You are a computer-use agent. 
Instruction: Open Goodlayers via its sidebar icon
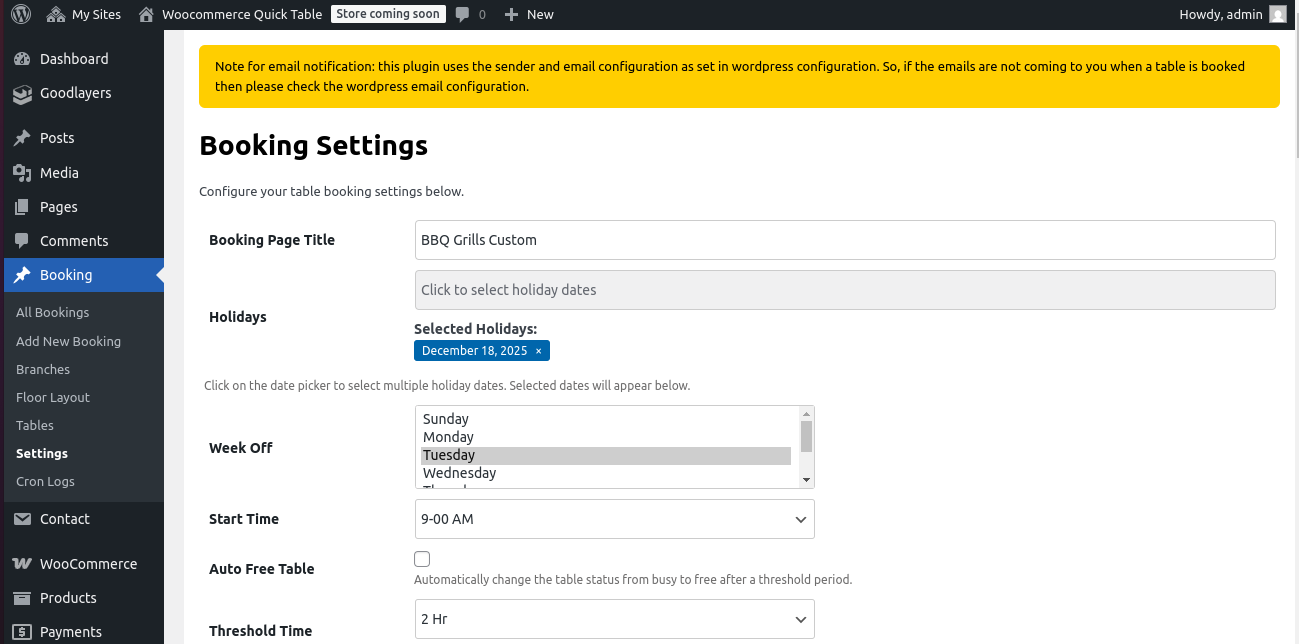[x=22, y=94]
